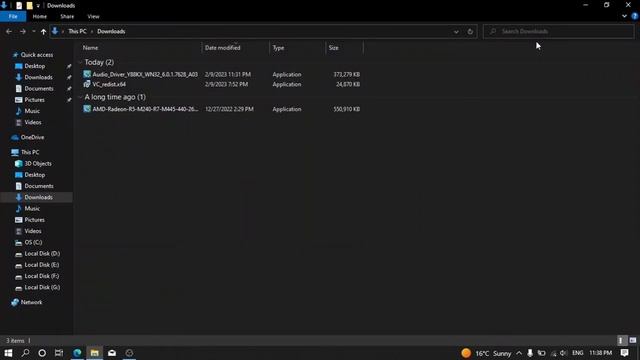Open Task View on the taskbar
This screenshot has height=360, width=640.
[x=59, y=353]
